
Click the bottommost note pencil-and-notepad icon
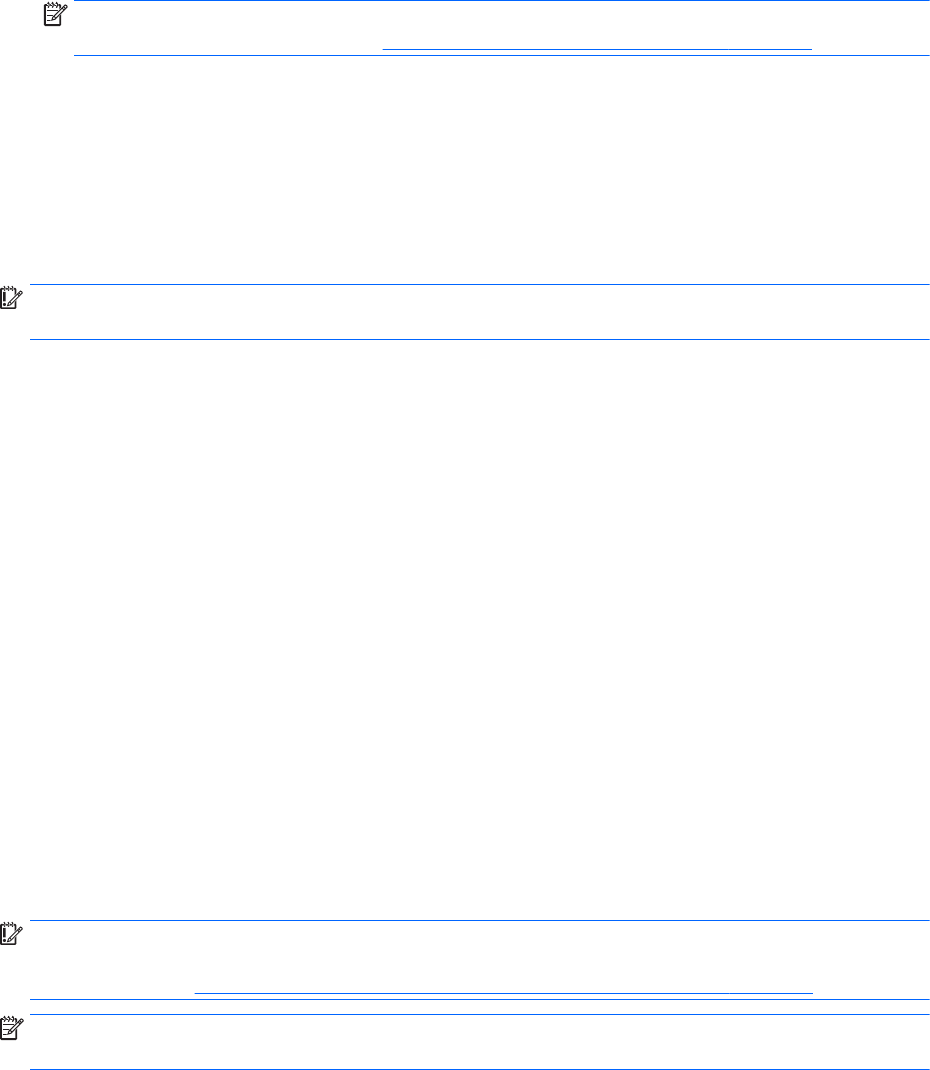click(11, 1028)
